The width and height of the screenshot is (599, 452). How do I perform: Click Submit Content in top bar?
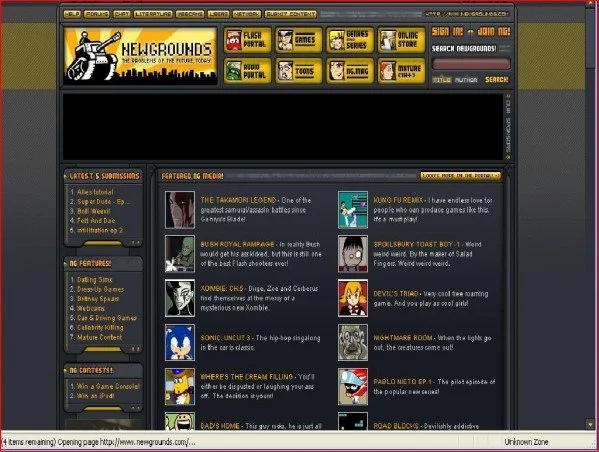pyautogui.click(x=290, y=14)
